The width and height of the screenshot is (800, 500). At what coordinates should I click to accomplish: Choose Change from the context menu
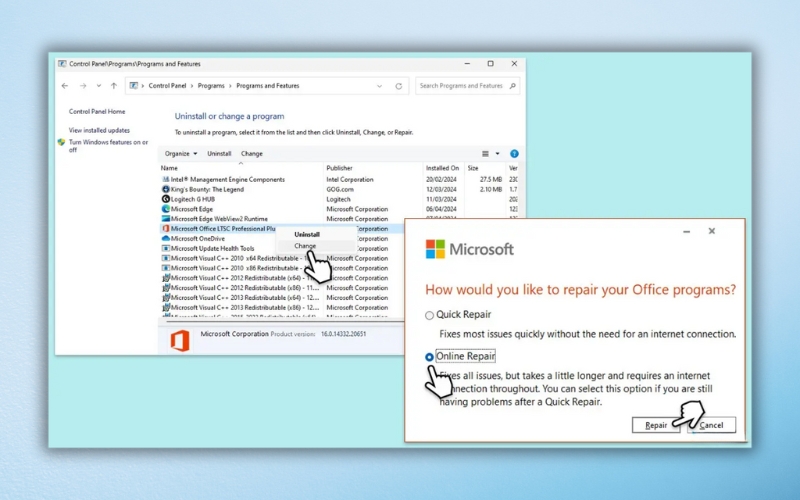305,246
